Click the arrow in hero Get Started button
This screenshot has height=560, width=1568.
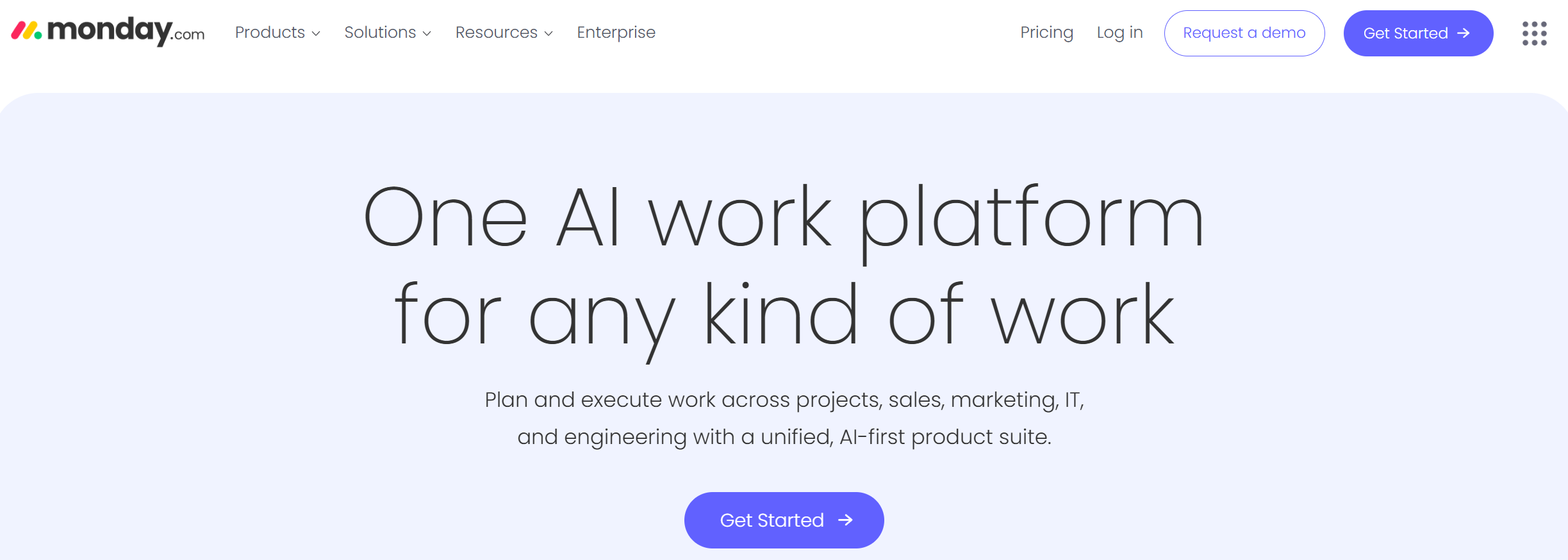point(845,520)
